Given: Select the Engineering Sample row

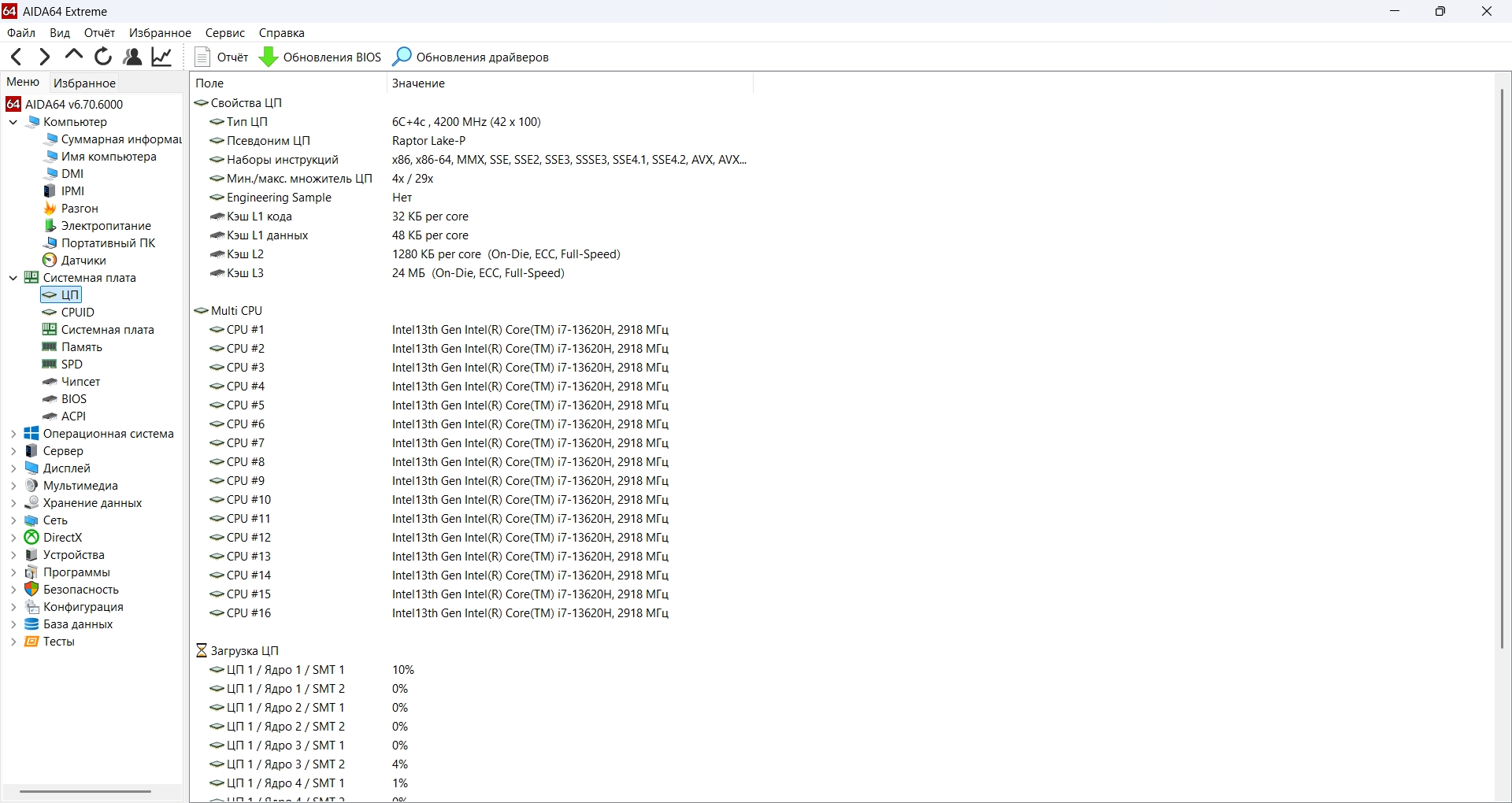Looking at the screenshot, I should coord(471,198).
